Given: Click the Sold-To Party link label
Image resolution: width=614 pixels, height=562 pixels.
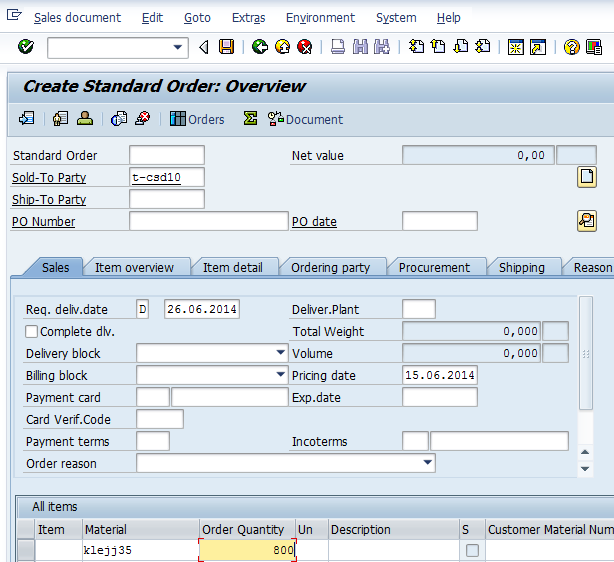Looking at the screenshot, I should pos(49,177).
